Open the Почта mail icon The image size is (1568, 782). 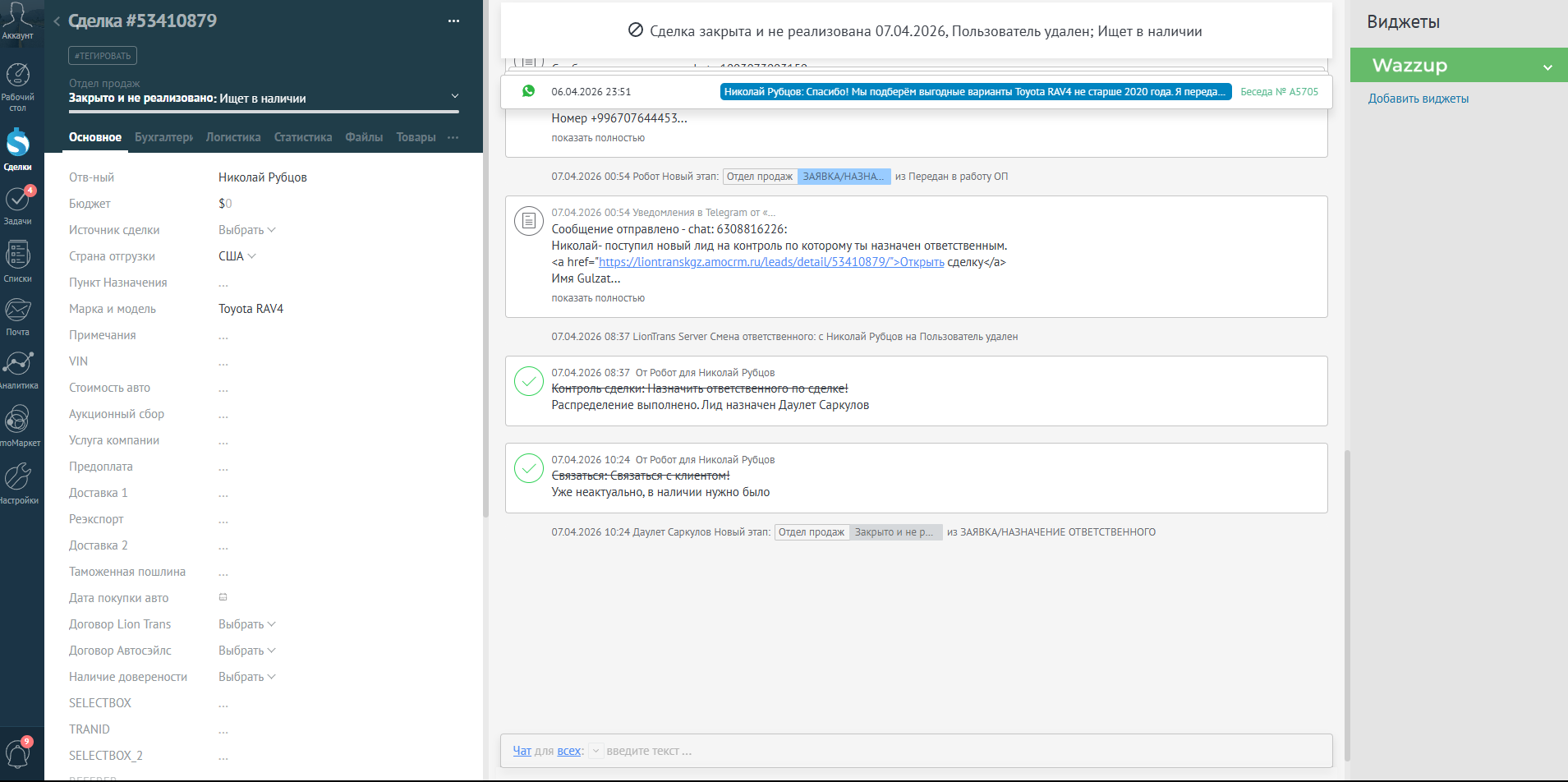click(18, 310)
